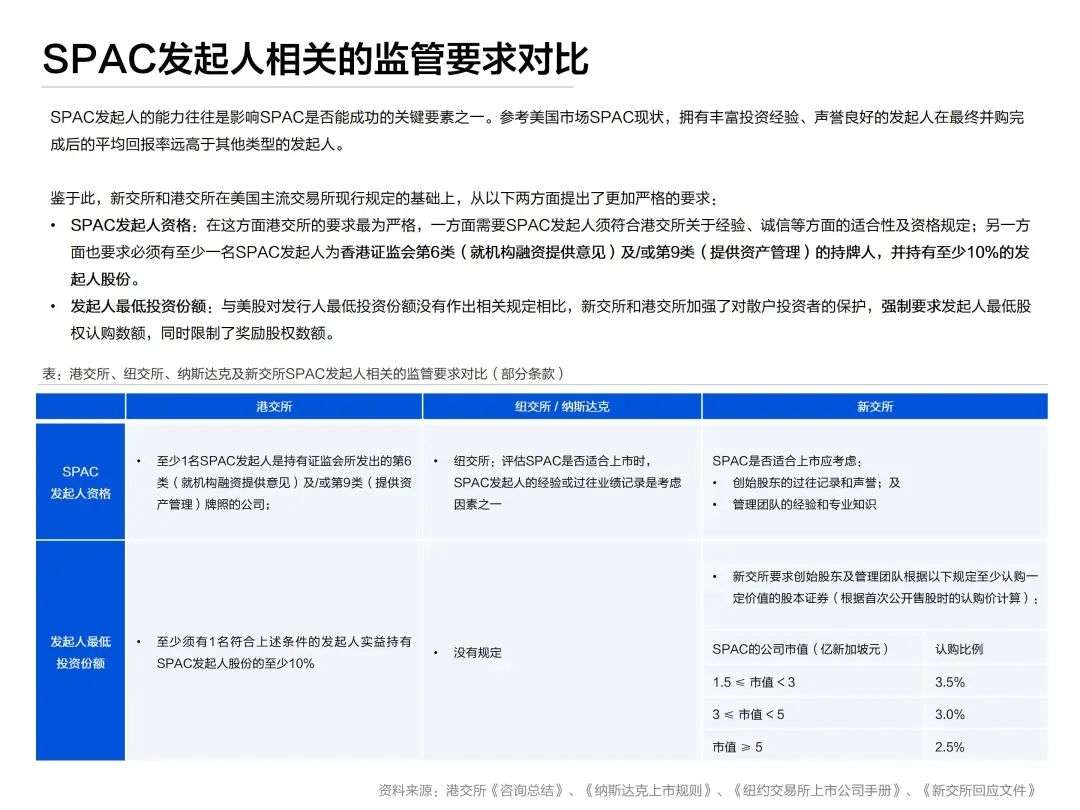Select the 新交所 column header
Viewport: 1080px width, 810px height.
875,406
